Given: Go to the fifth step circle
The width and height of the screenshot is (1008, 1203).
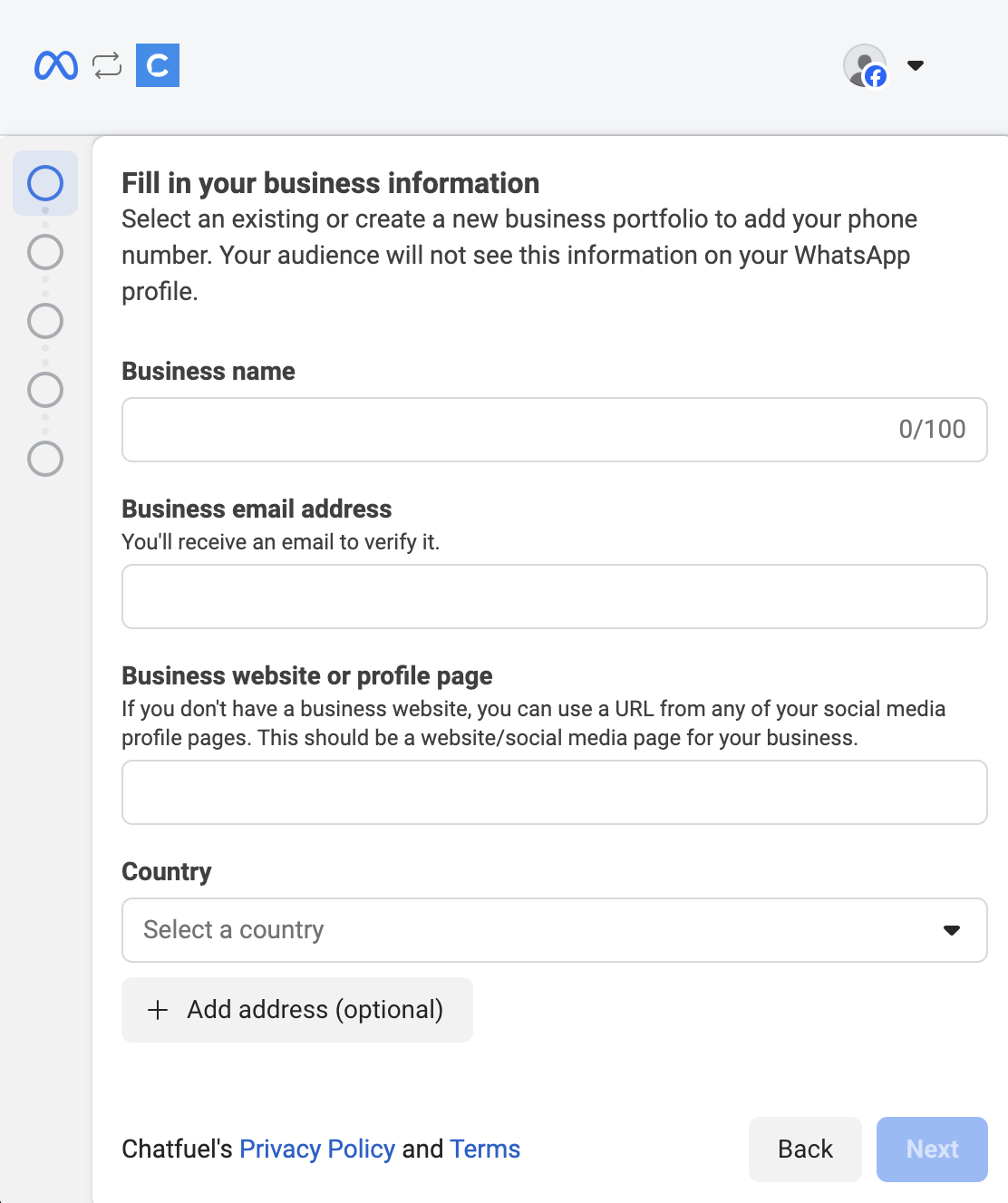Looking at the screenshot, I should click(x=45, y=459).
